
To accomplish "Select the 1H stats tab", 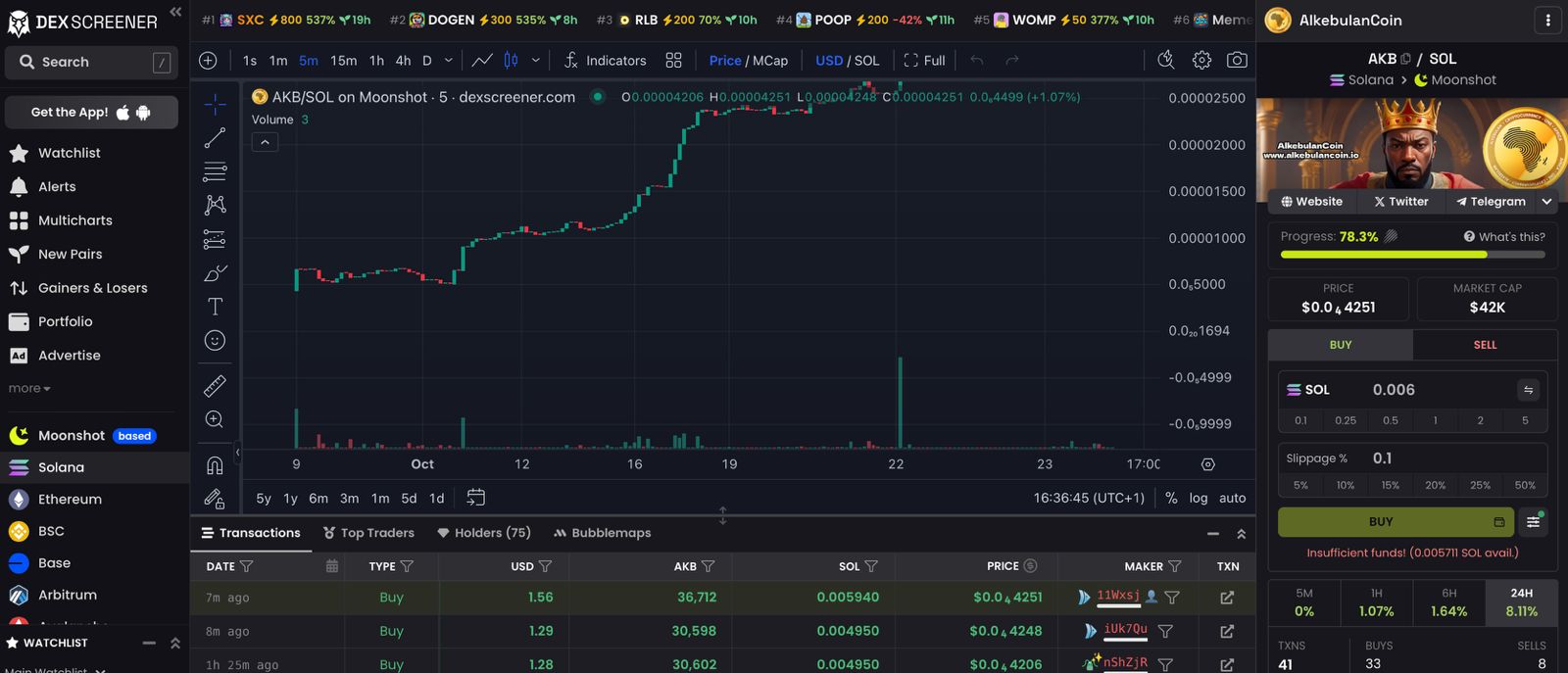I will [x=1376, y=602].
